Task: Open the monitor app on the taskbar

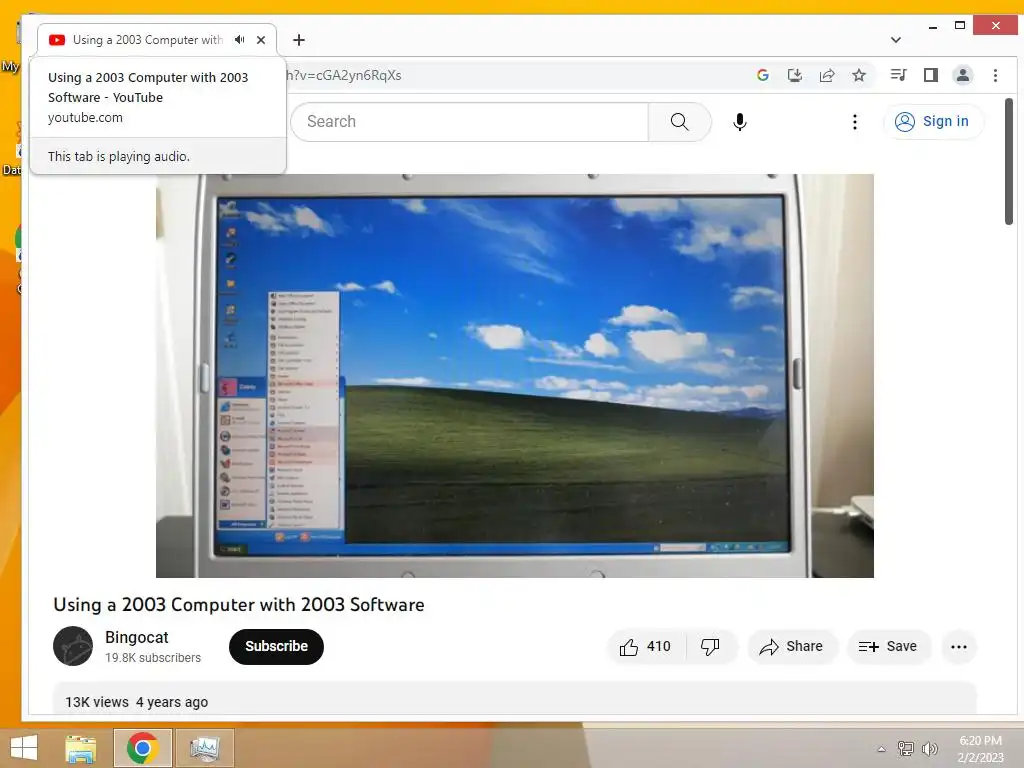Action: click(204, 748)
